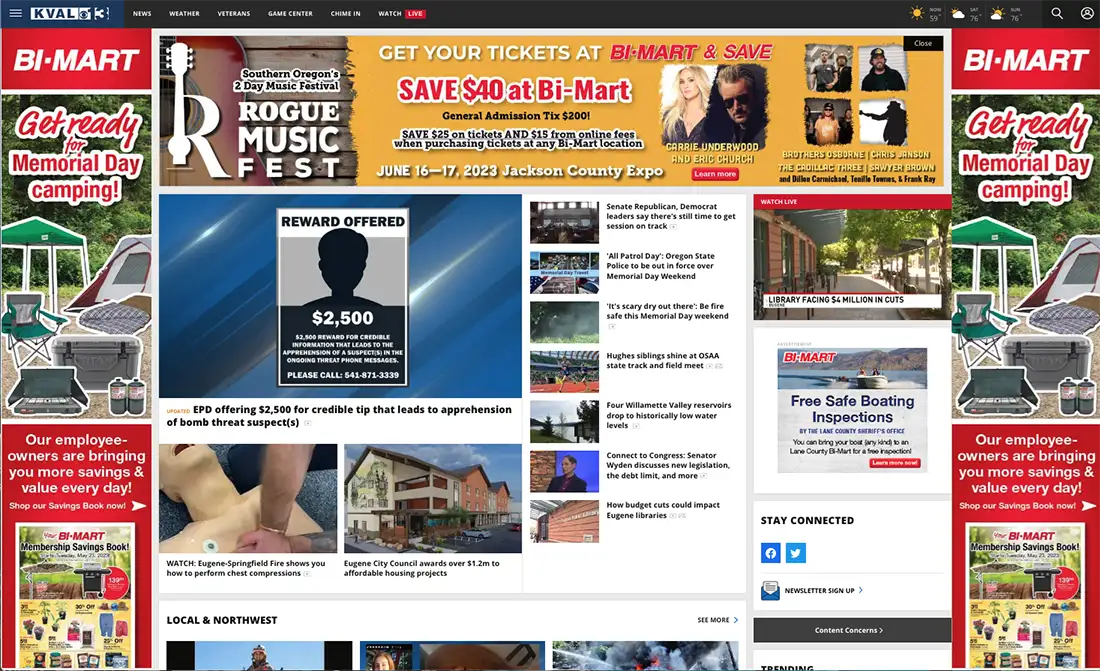Screen dimensions: 1100x671
Task: Open the Content Concerns button
Action: (x=852, y=630)
